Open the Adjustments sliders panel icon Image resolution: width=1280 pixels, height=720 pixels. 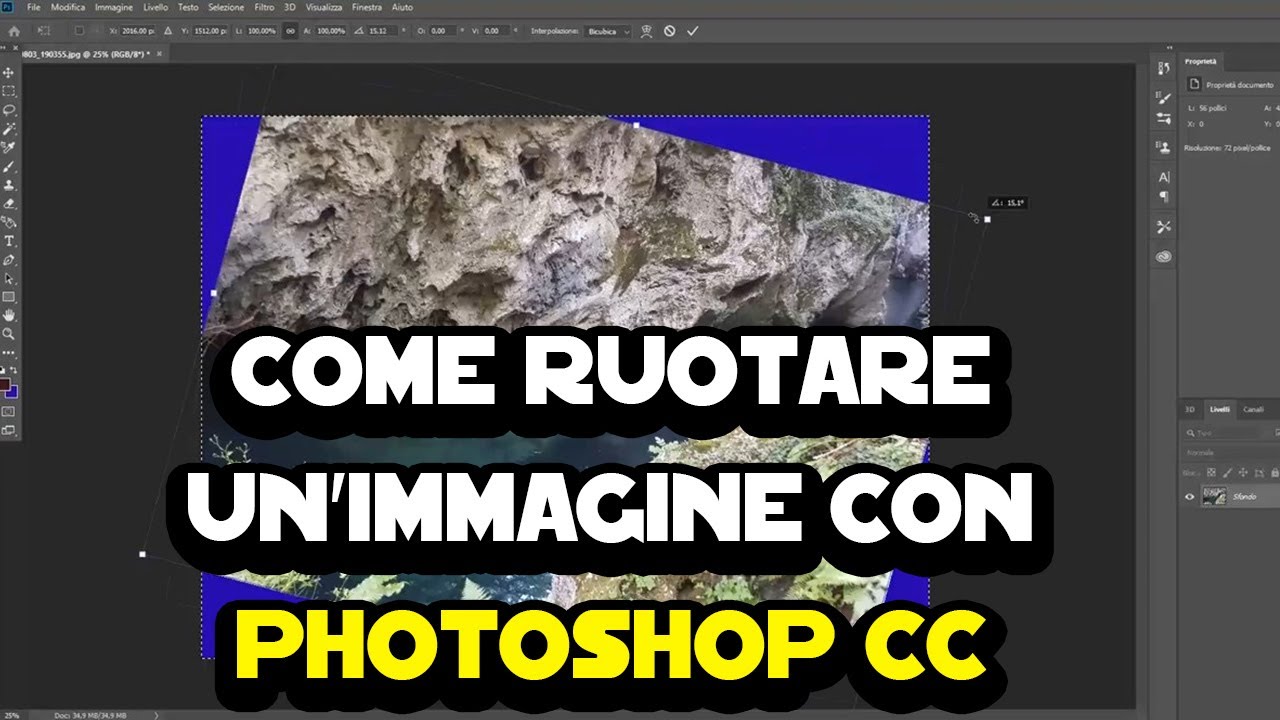point(1163,118)
